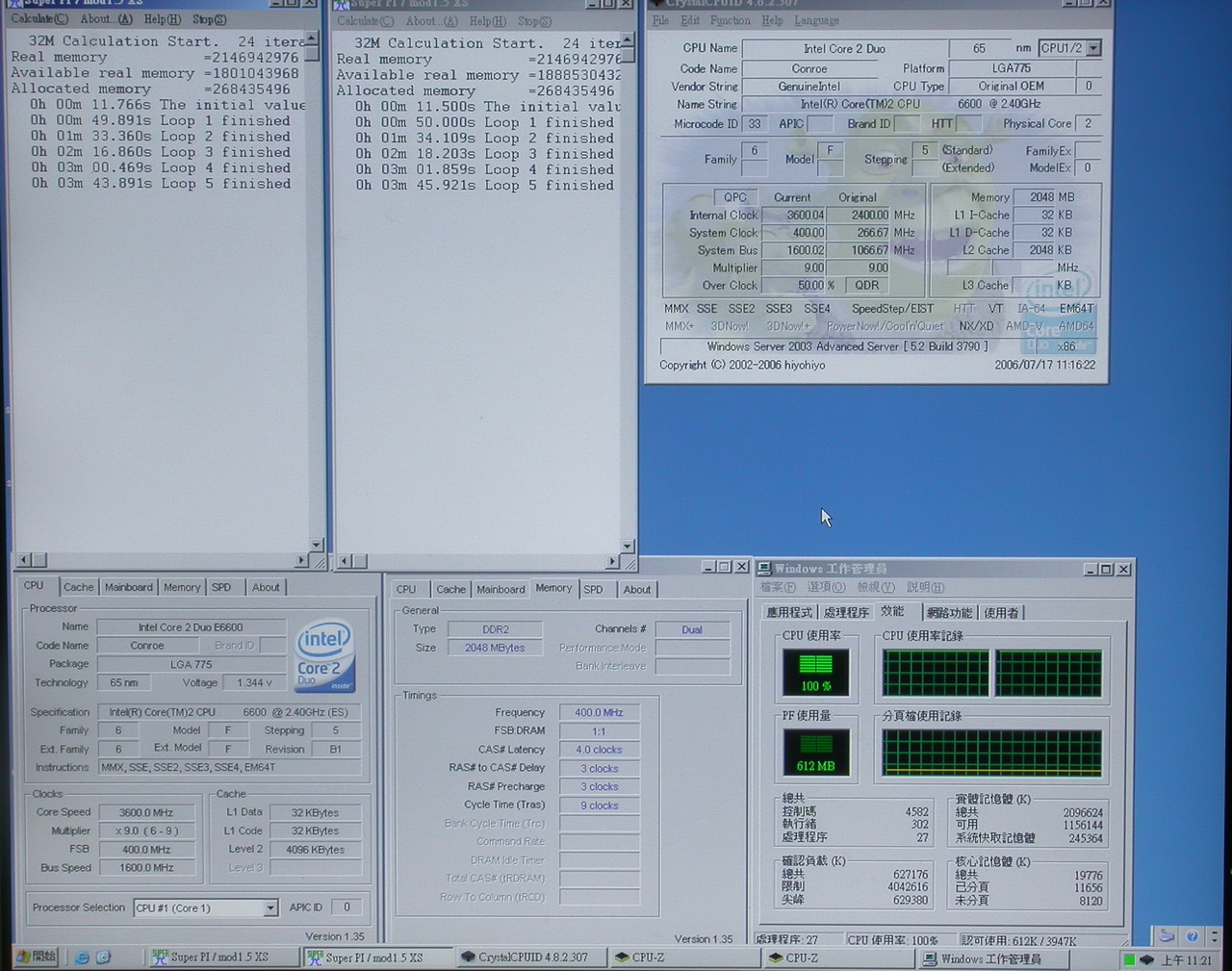Click the left scroll arrow in the 11.500s Super PI window

(344, 561)
